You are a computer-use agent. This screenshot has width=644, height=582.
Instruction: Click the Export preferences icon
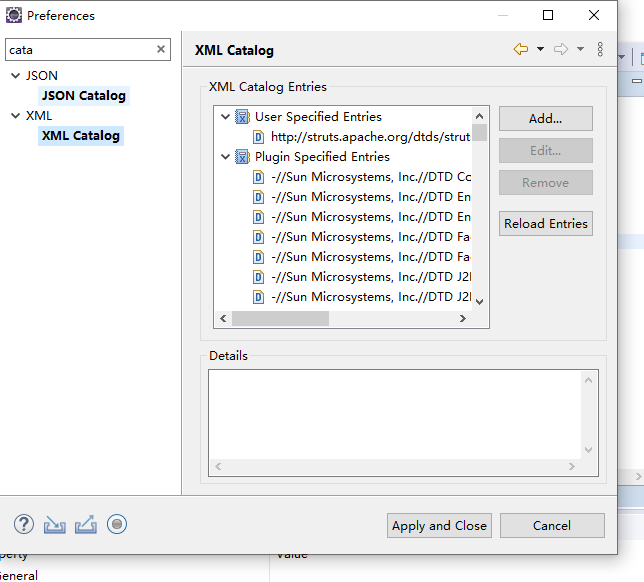86,524
